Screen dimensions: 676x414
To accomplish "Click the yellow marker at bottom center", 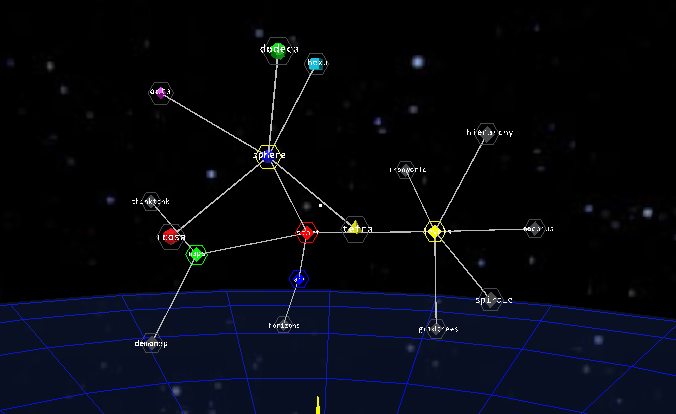I will point(318,405).
